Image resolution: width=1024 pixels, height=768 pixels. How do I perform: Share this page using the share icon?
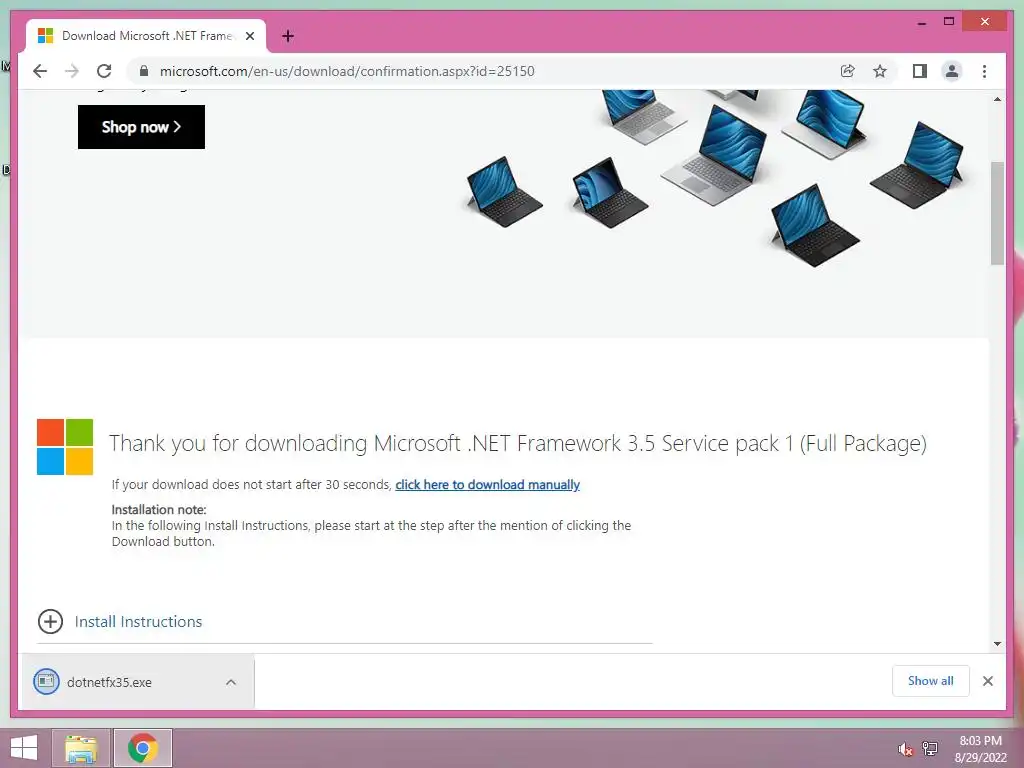point(848,71)
